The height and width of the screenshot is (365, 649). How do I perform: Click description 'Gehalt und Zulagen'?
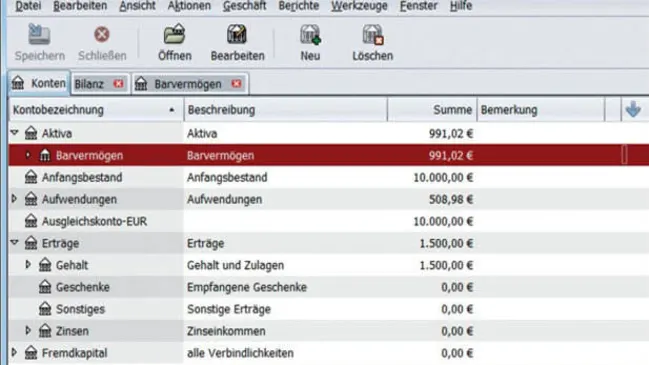[x=235, y=265]
